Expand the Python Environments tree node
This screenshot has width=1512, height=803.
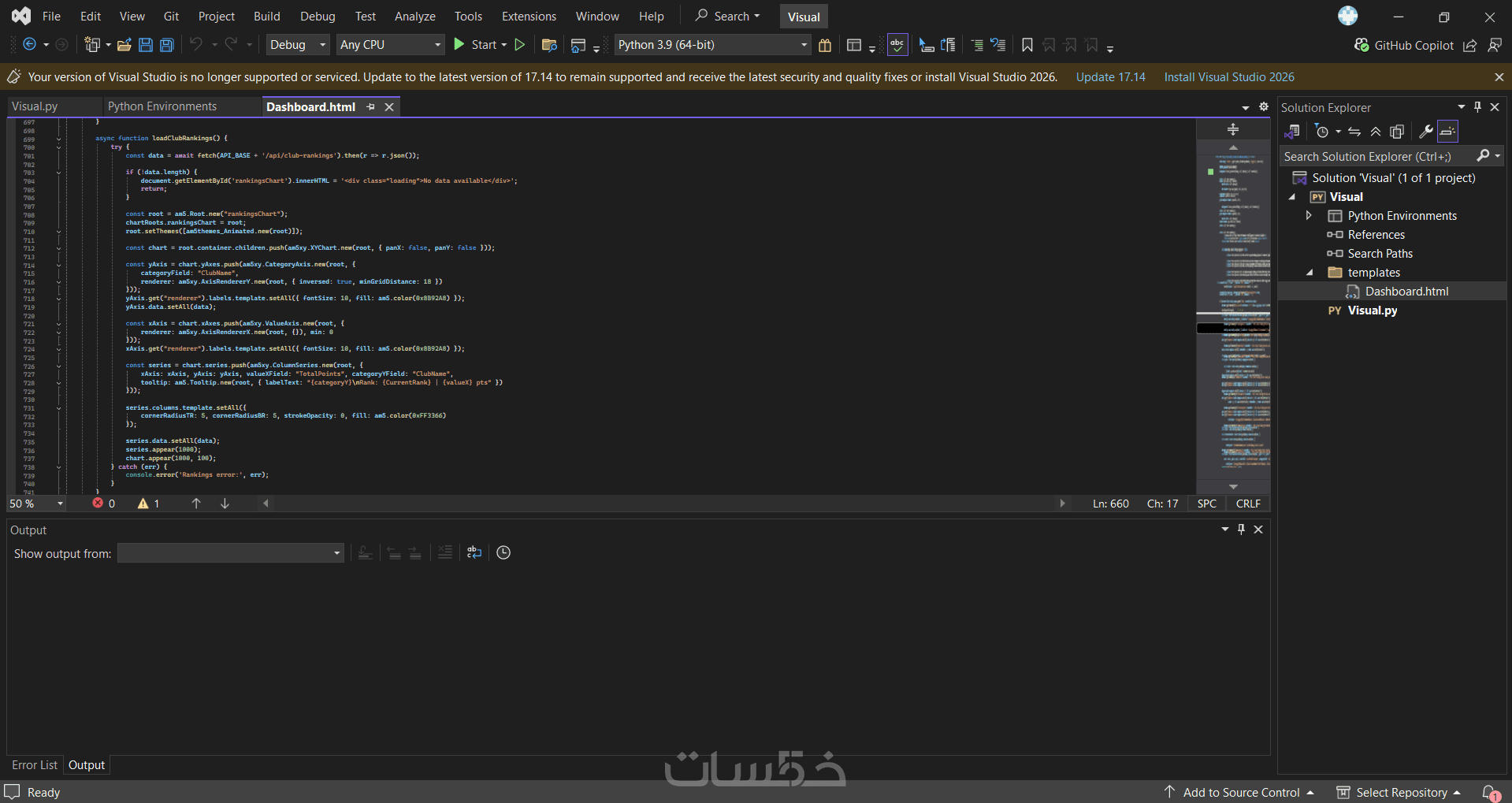tap(1309, 216)
